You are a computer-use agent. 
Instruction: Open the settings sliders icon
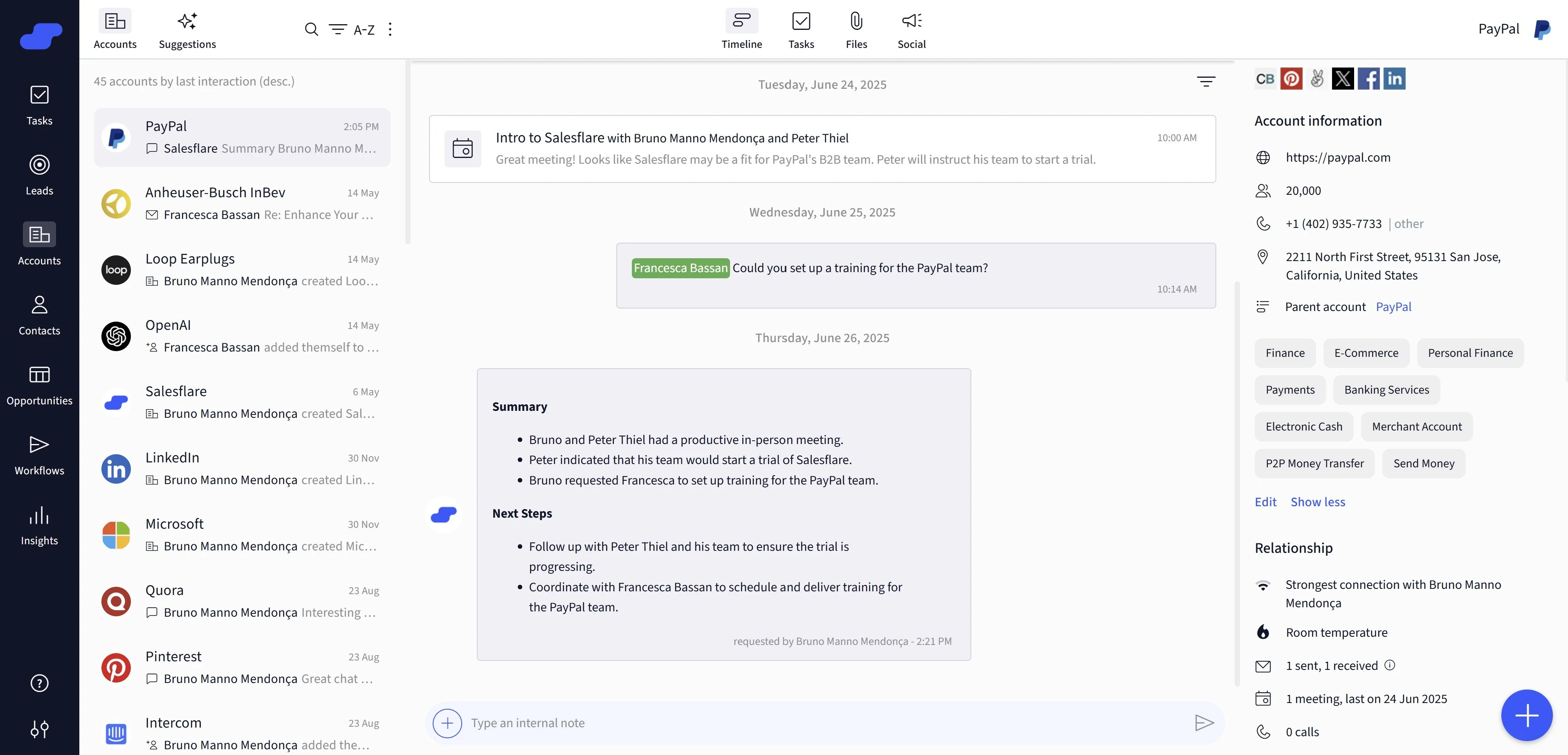click(40, 729)
